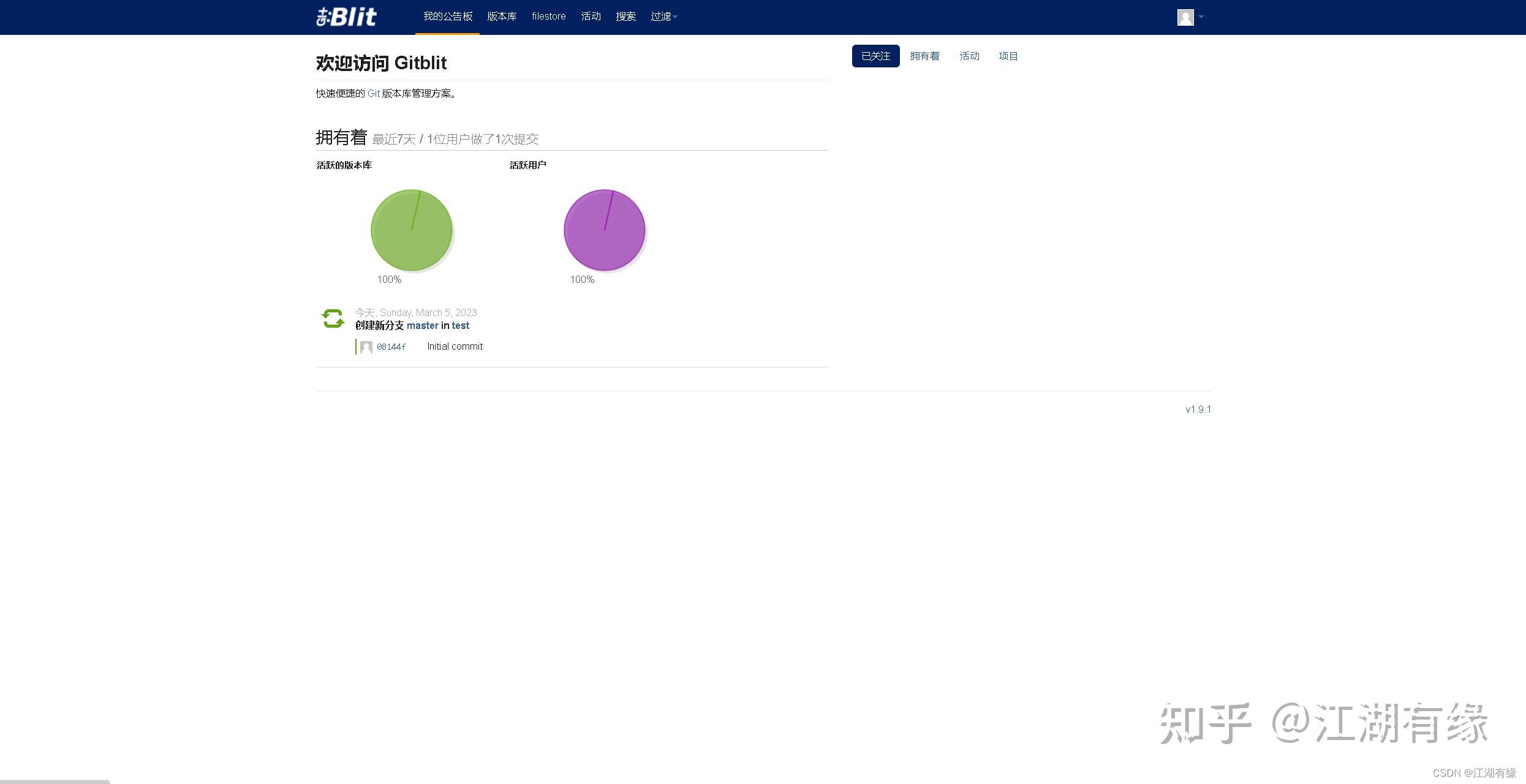Switch to the 拥有着 tab
The image size is (1526, 784).
tap(924, 56)
